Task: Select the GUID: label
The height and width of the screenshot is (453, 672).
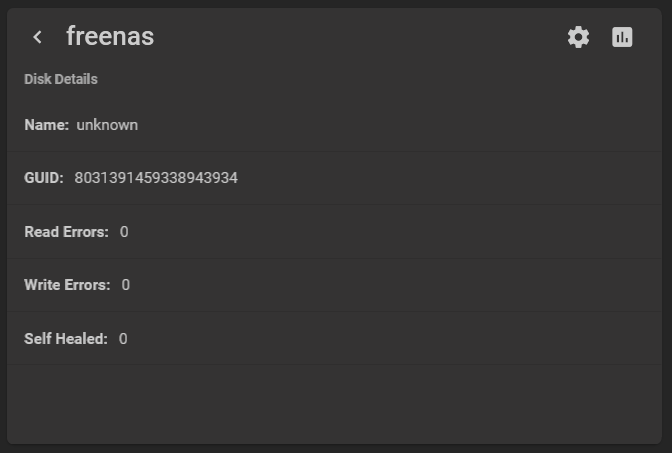Action: [44, 178]
